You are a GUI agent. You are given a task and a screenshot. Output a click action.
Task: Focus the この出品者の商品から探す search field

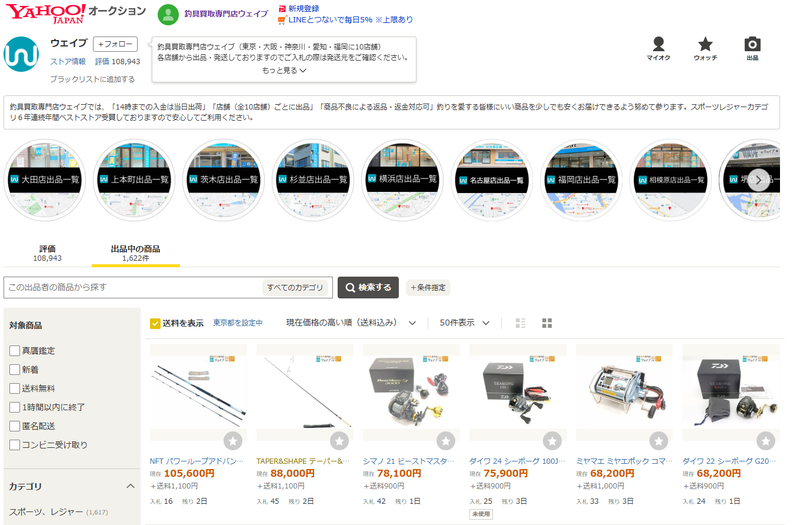point(133,288)
